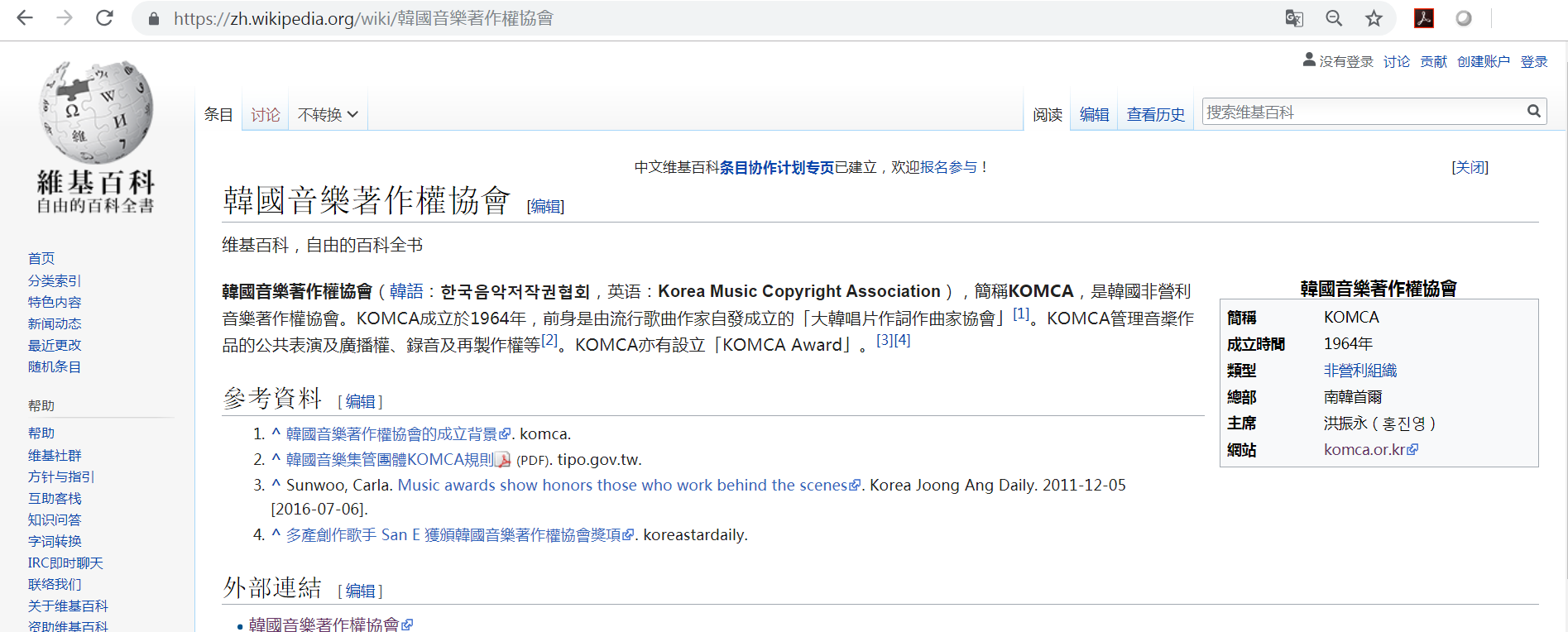1568x632 pixels.
Task: Open the 查看历史 tab
Action: [1156, 114]
